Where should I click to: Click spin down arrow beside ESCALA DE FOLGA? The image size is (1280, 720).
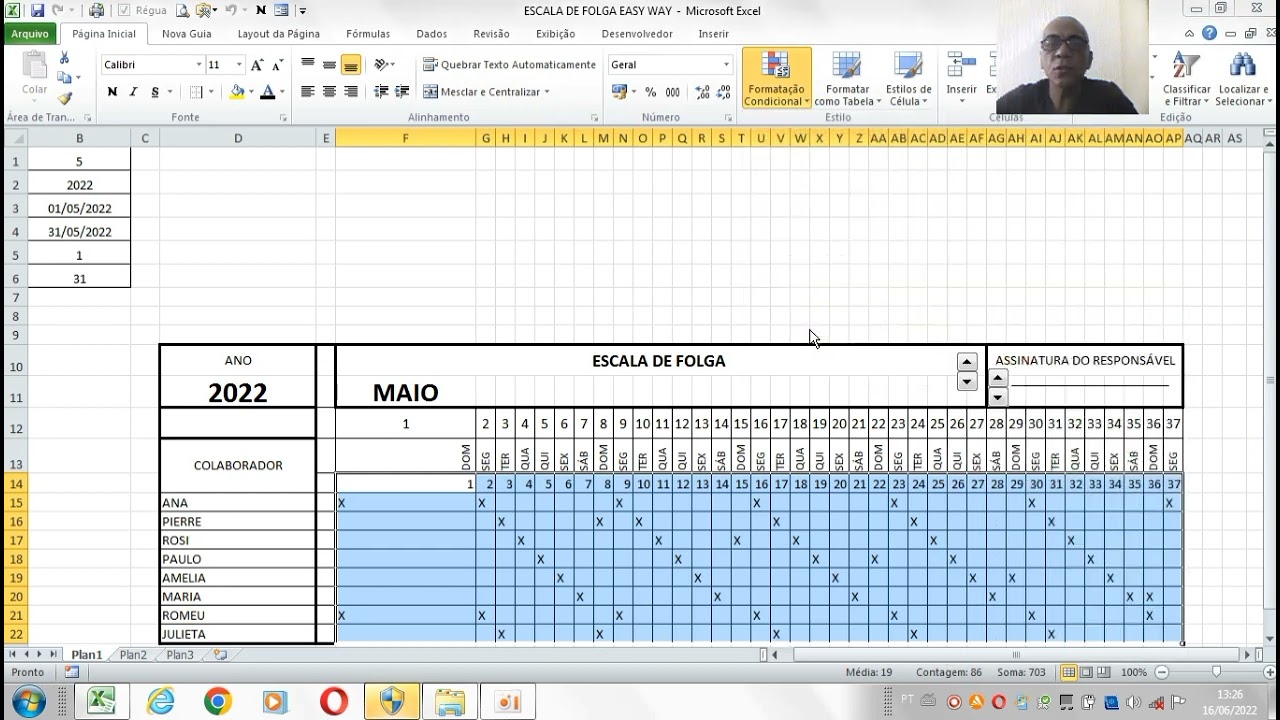coord(966,381)
